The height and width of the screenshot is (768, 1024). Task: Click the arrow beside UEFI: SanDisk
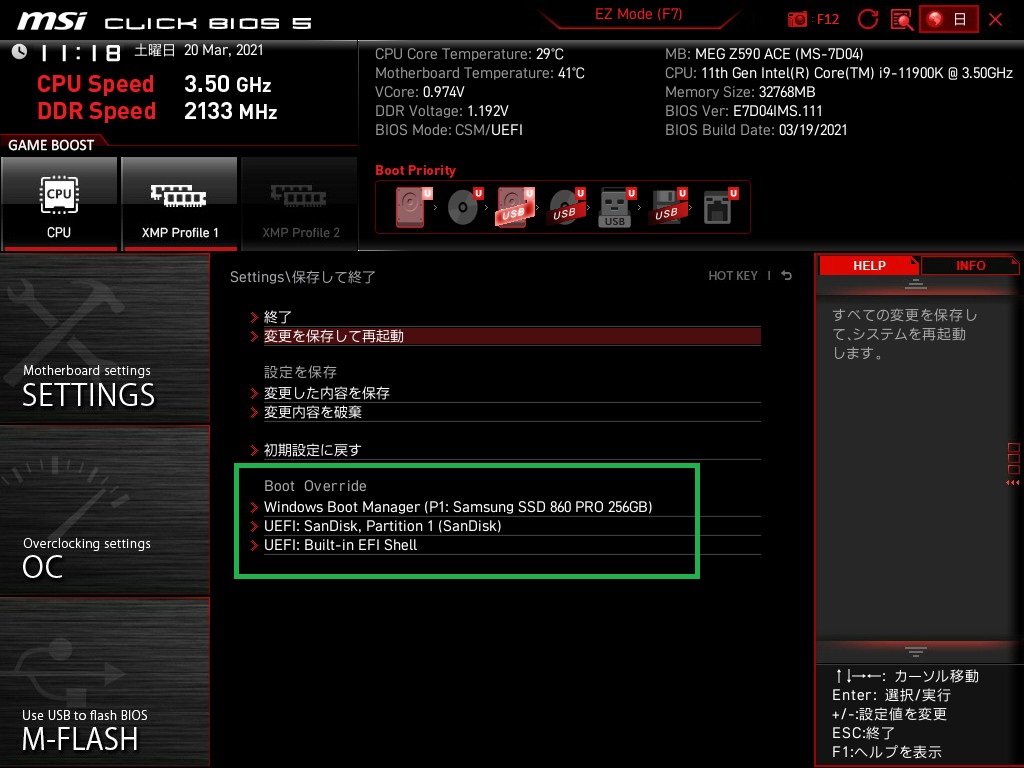point(254,526)
